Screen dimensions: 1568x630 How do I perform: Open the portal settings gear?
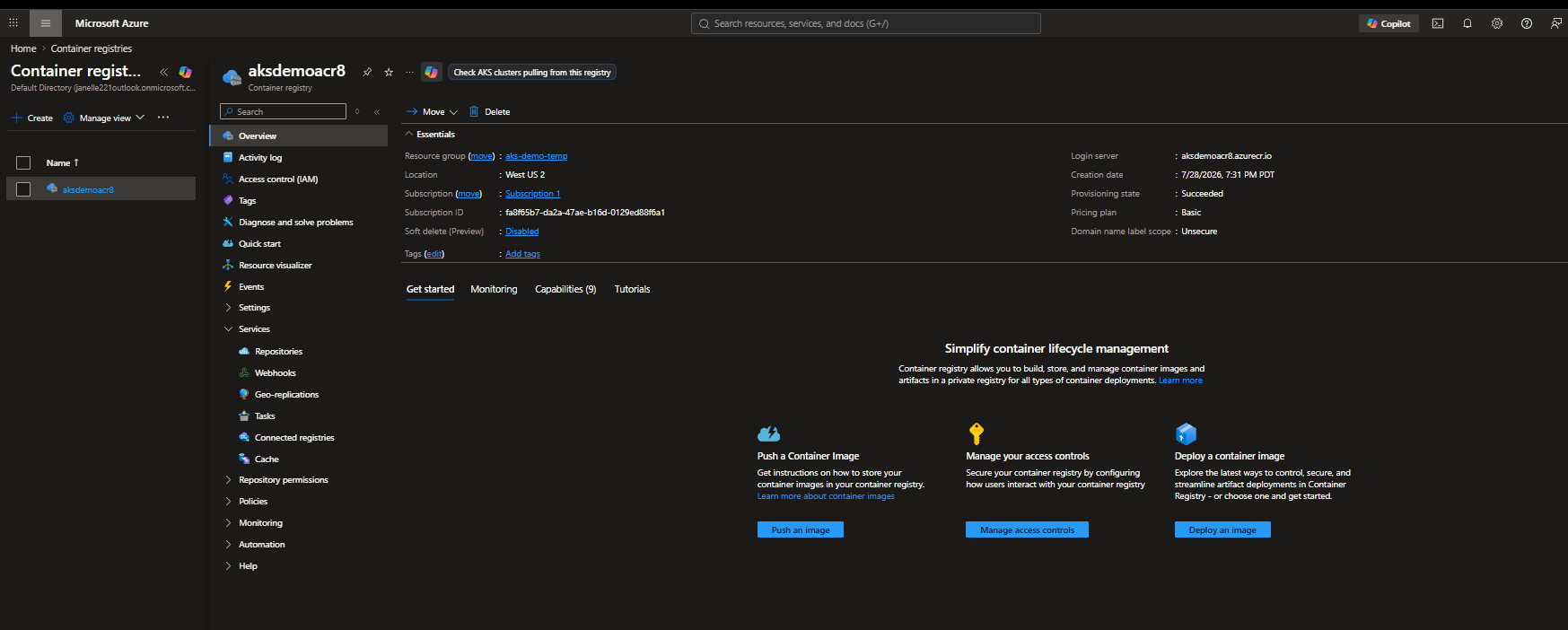pyautogui.click(x=1497, y=23)
